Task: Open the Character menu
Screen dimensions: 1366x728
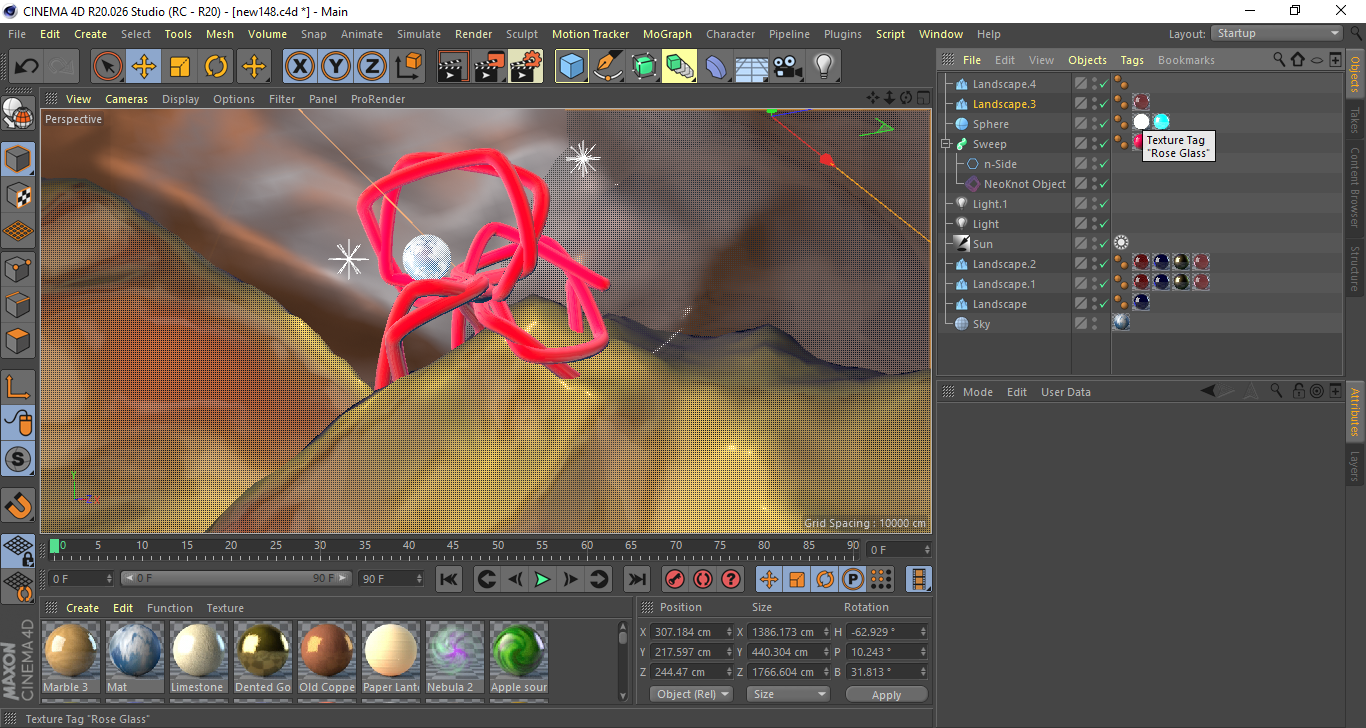Action: (x=731, y=34)
